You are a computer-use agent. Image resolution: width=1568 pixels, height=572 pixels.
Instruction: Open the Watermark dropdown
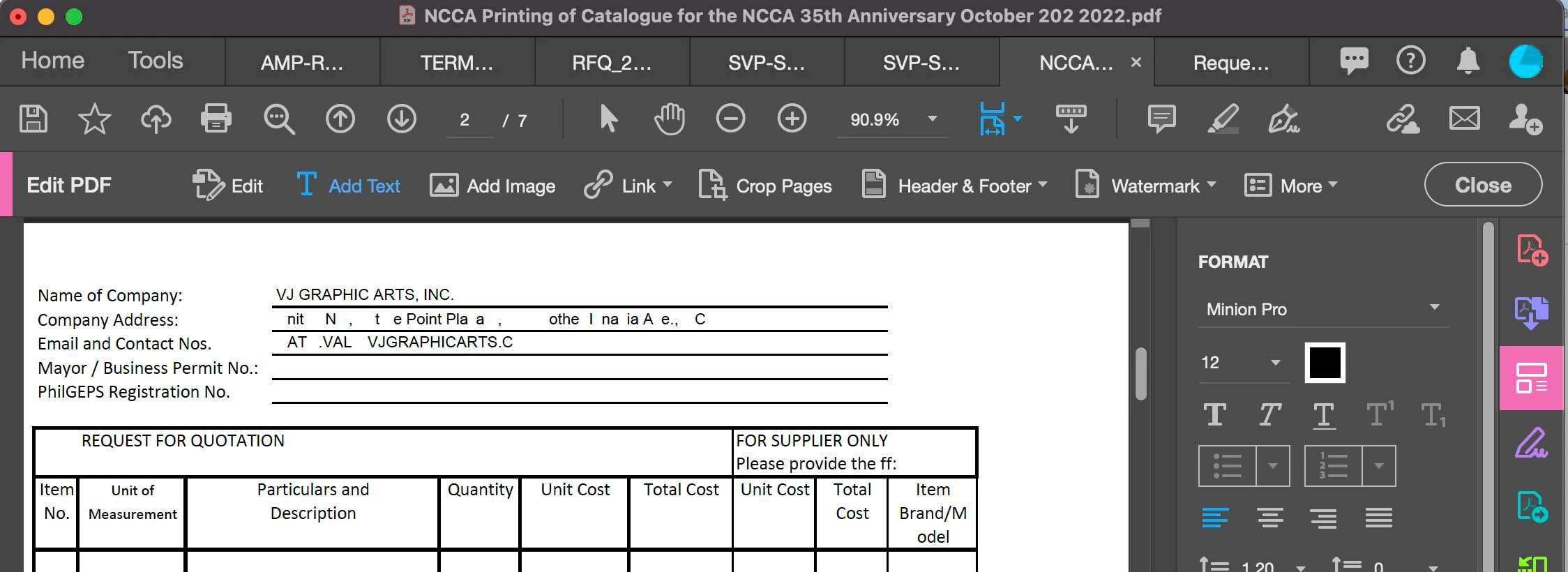coord(1145,186)
